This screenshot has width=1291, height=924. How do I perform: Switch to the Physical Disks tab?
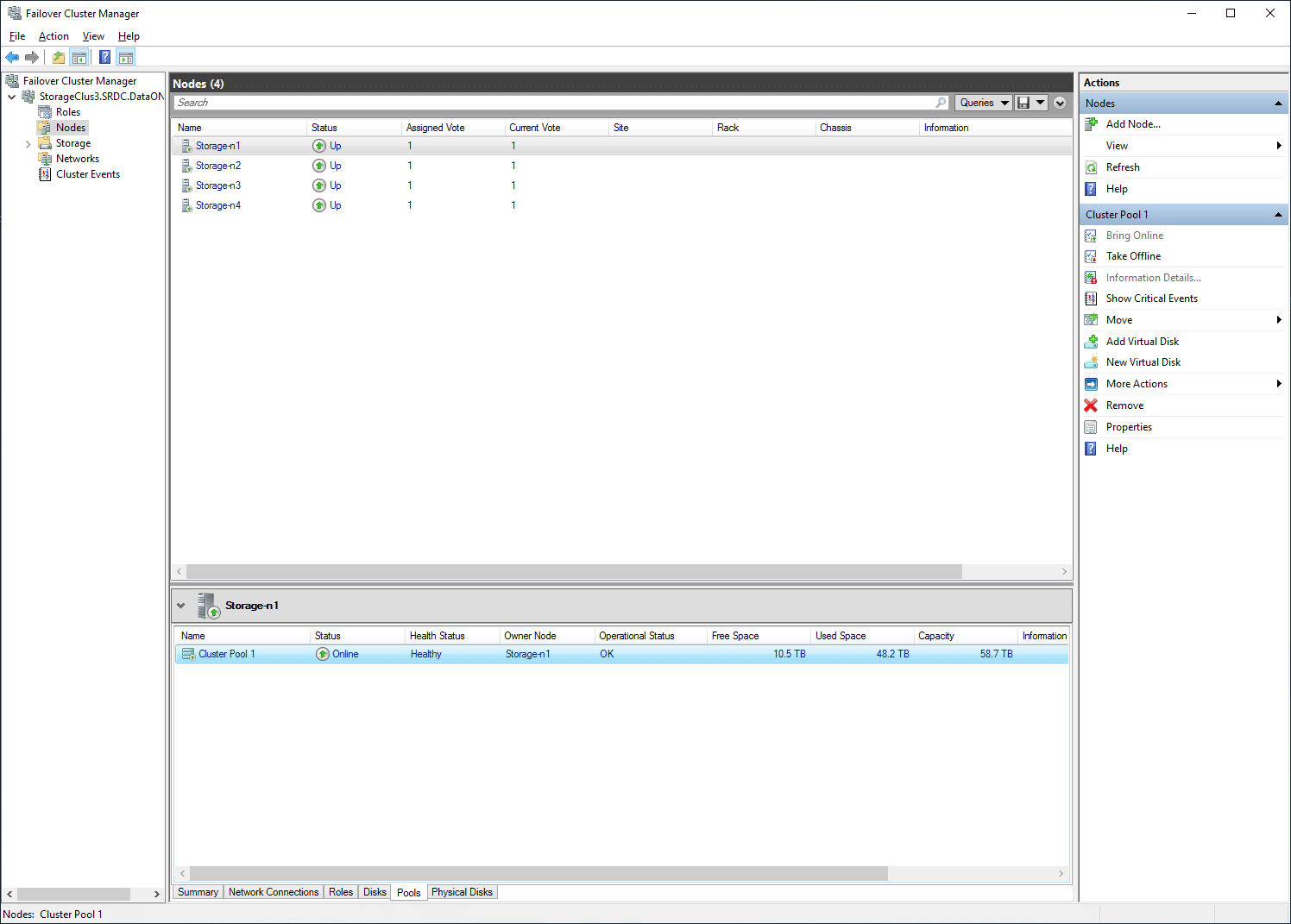[463, 892]
